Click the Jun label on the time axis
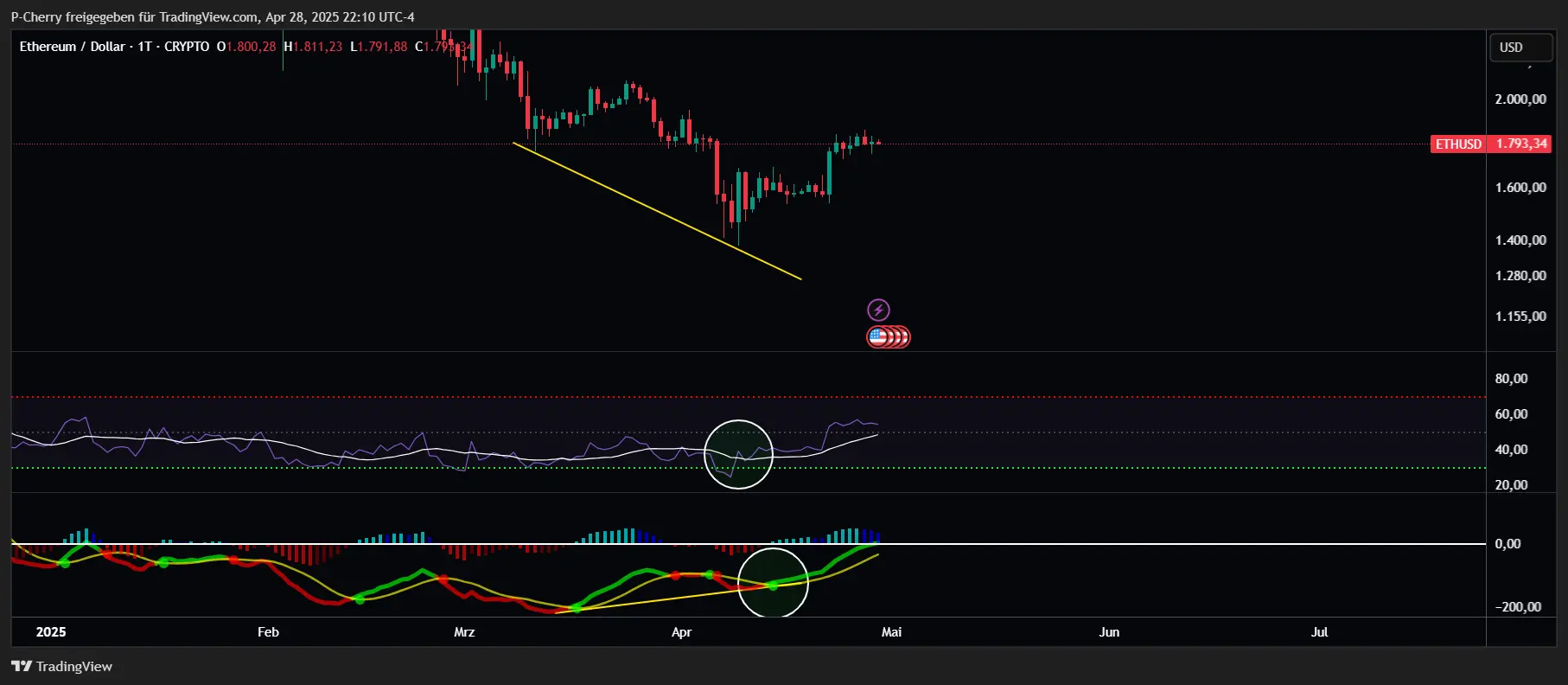This screenshot has width=1568, height=685. [1109, 632]
